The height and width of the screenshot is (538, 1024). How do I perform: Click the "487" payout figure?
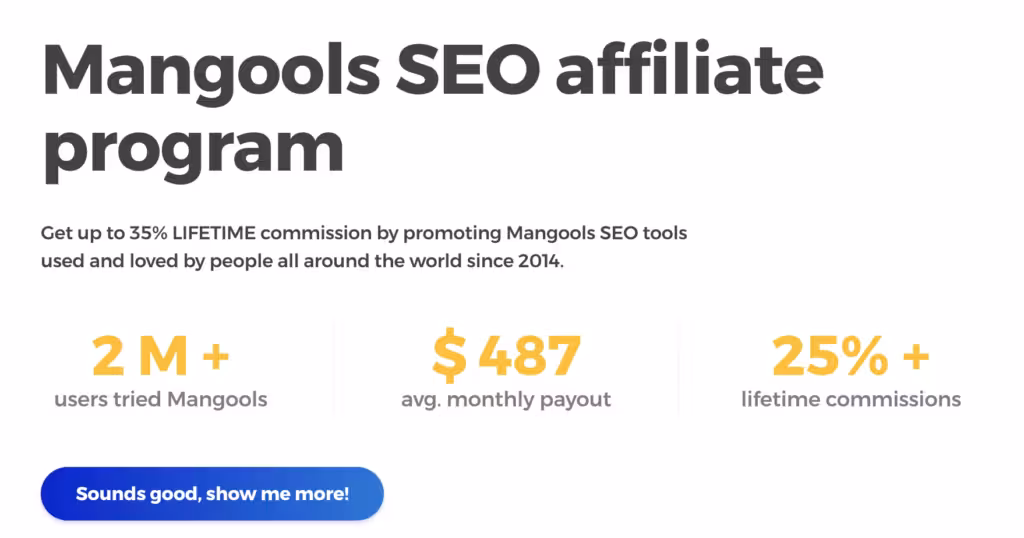(x=529, y=356)
